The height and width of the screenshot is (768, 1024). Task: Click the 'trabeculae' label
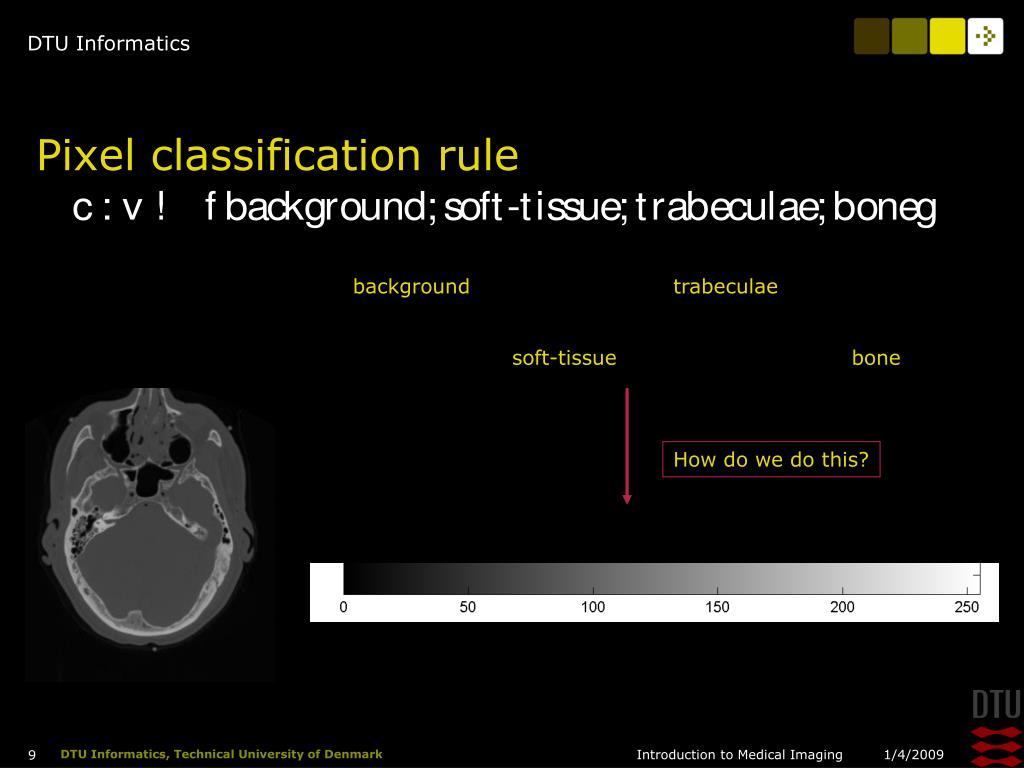click(x=725, y=286)
